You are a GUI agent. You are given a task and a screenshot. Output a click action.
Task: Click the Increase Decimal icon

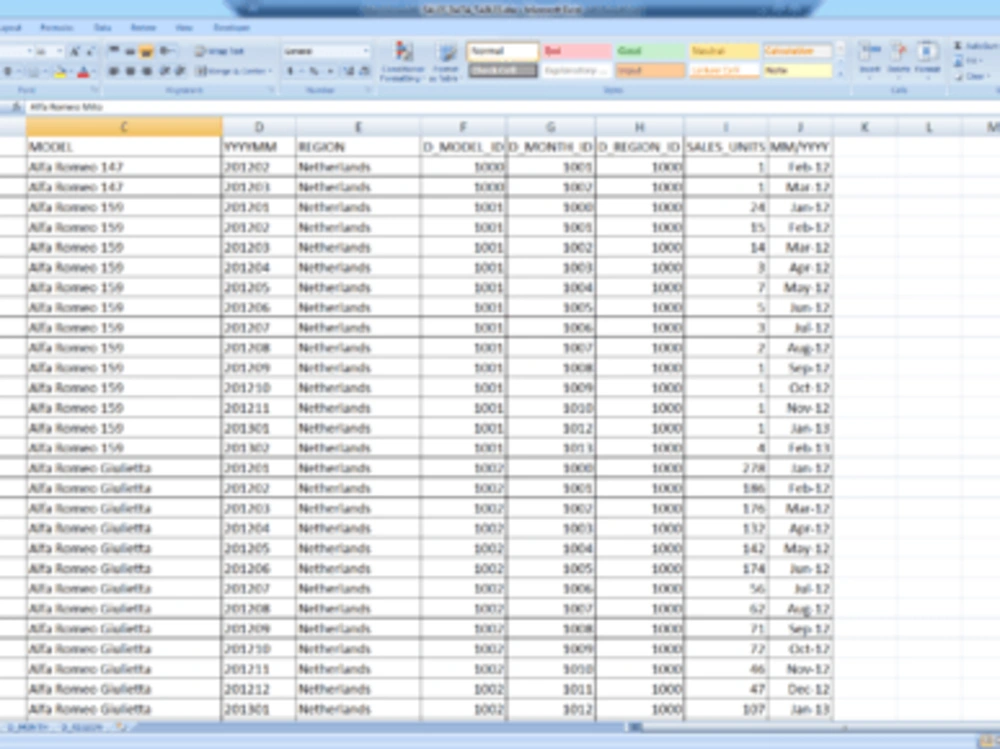(x=348, y=71)
